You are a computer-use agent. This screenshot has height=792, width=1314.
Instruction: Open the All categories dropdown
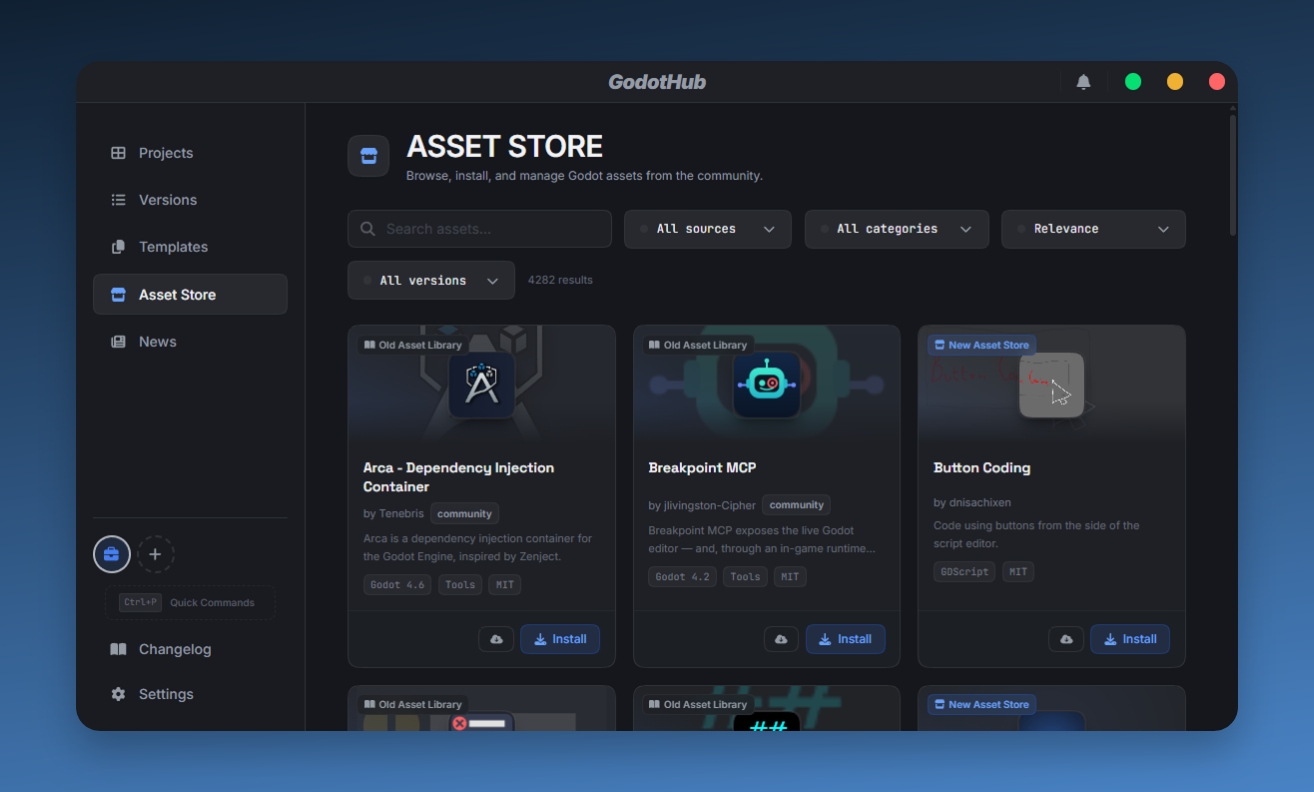pos(897,229)
